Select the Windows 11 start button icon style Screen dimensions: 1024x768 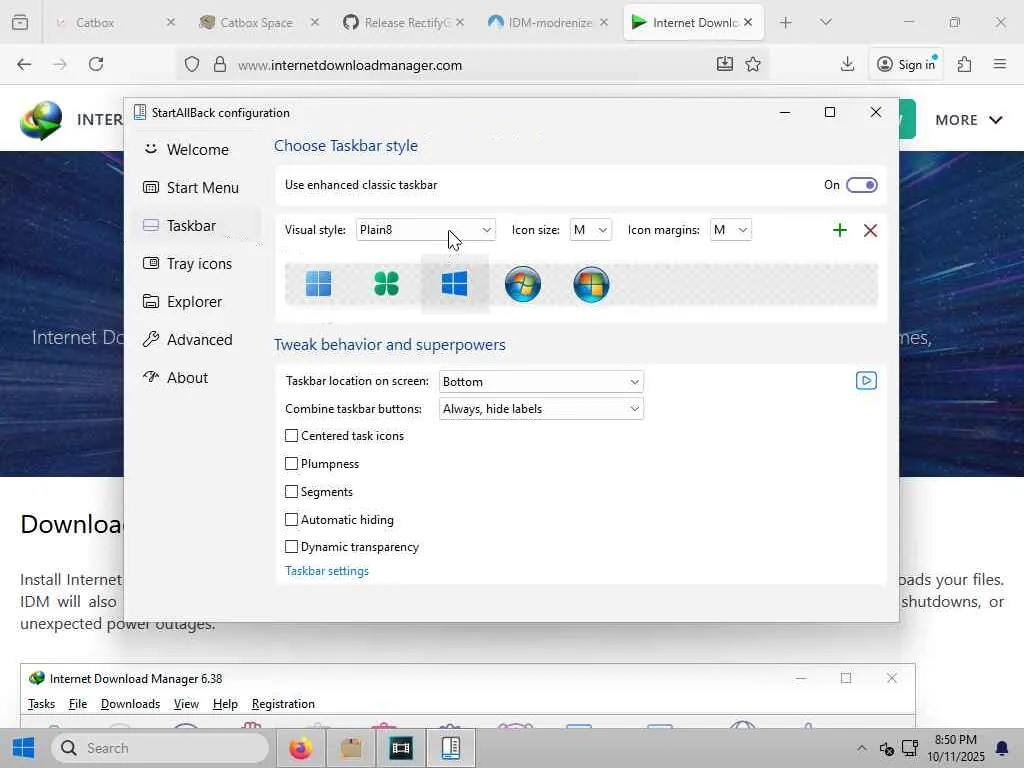click(319, 284)
